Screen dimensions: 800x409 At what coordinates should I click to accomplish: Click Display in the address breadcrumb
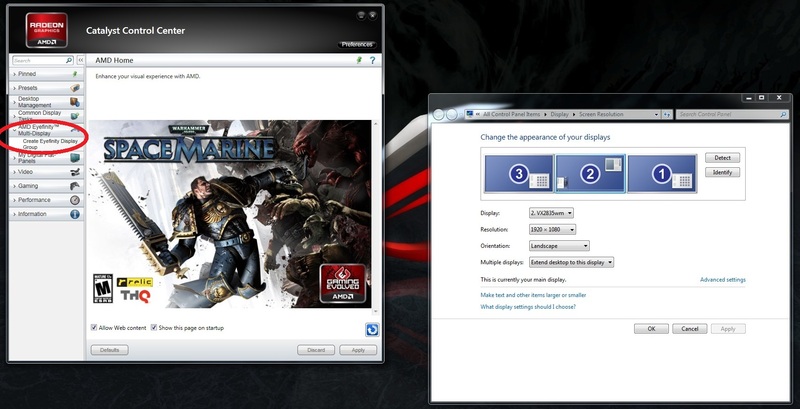[x=560, y=115]
